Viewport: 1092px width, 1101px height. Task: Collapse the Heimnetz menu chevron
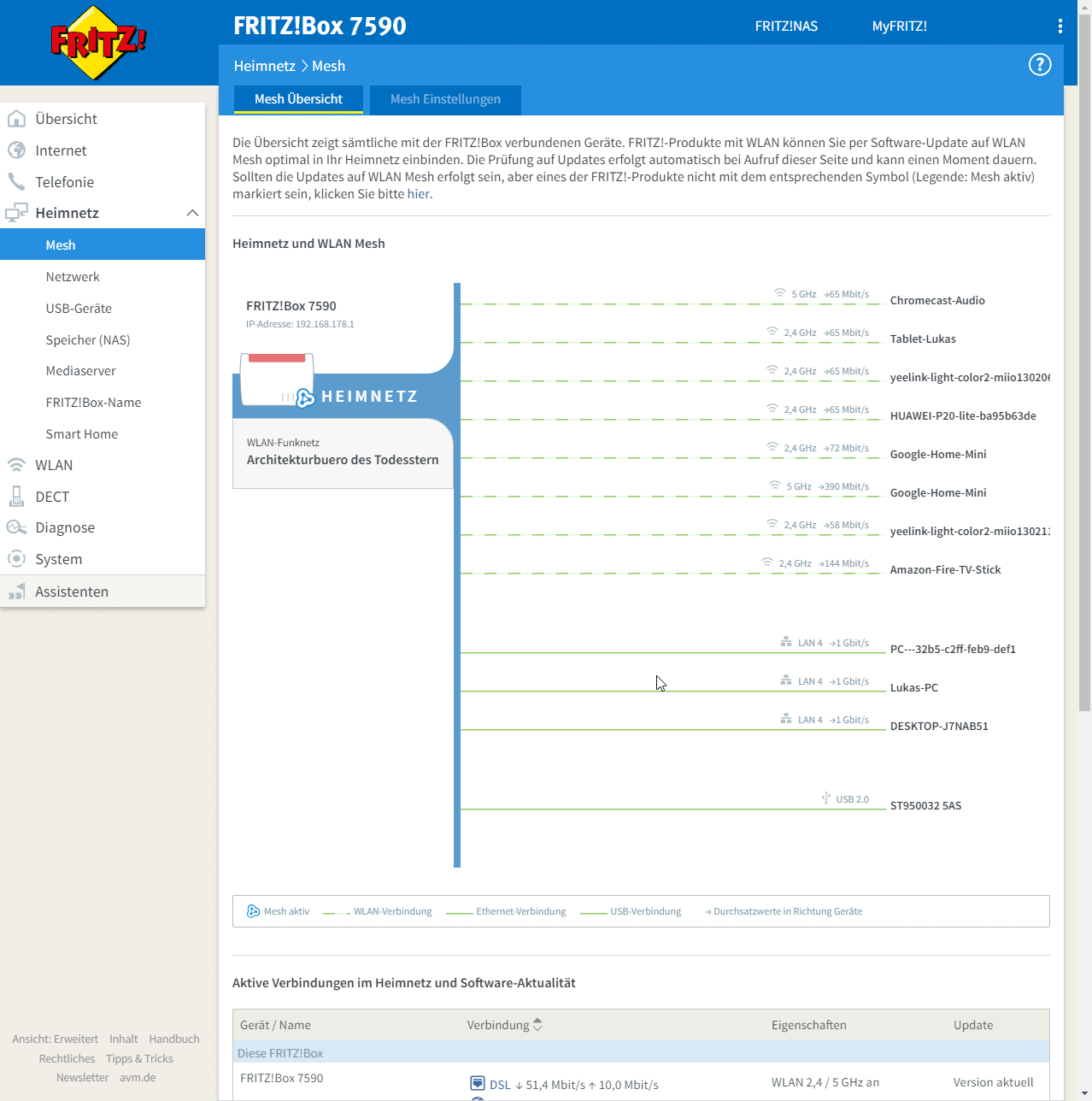click(192, 213)
